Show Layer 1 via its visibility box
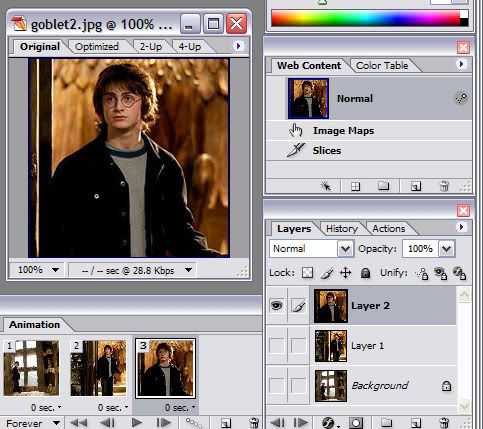 (x=277, y=345)
